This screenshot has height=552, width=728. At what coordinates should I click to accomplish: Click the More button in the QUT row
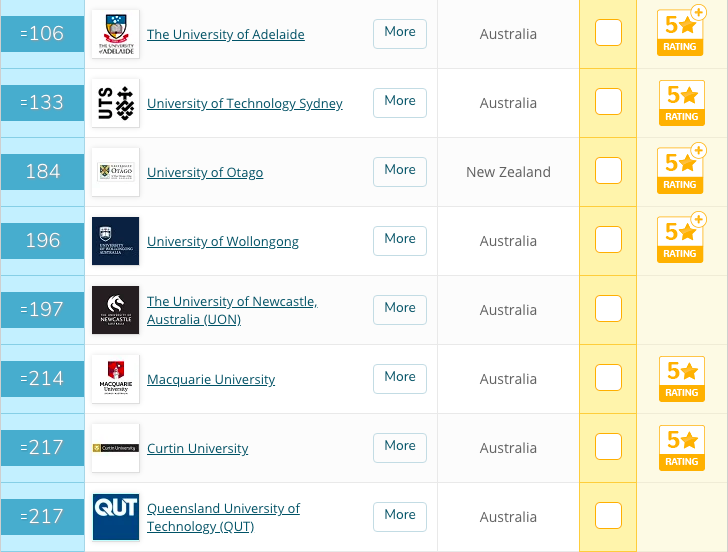[x=400, y=517]
